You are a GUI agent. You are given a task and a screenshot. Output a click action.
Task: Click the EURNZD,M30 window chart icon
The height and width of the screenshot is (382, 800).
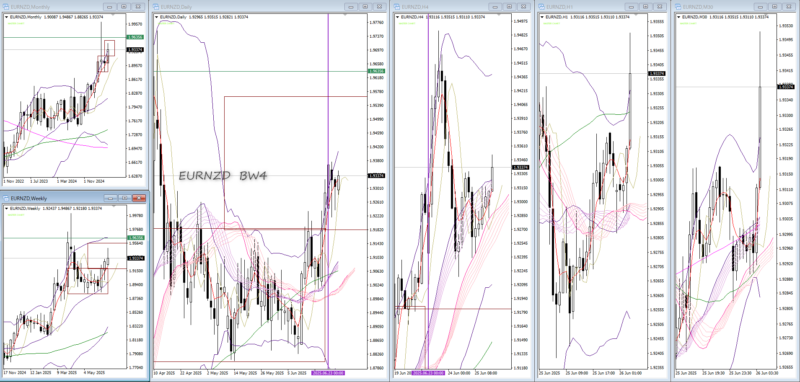click(x=678, y=7)
